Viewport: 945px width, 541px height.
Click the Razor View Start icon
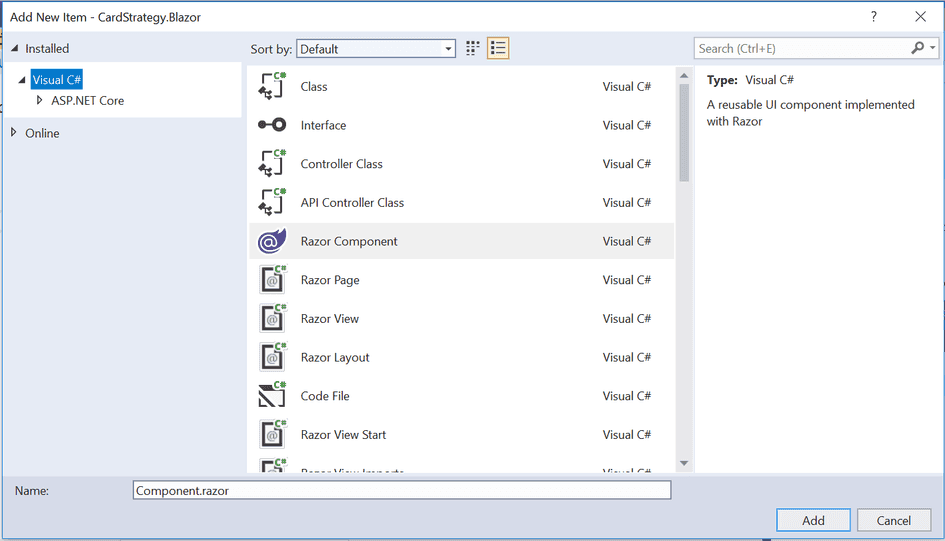coord(272,434)
